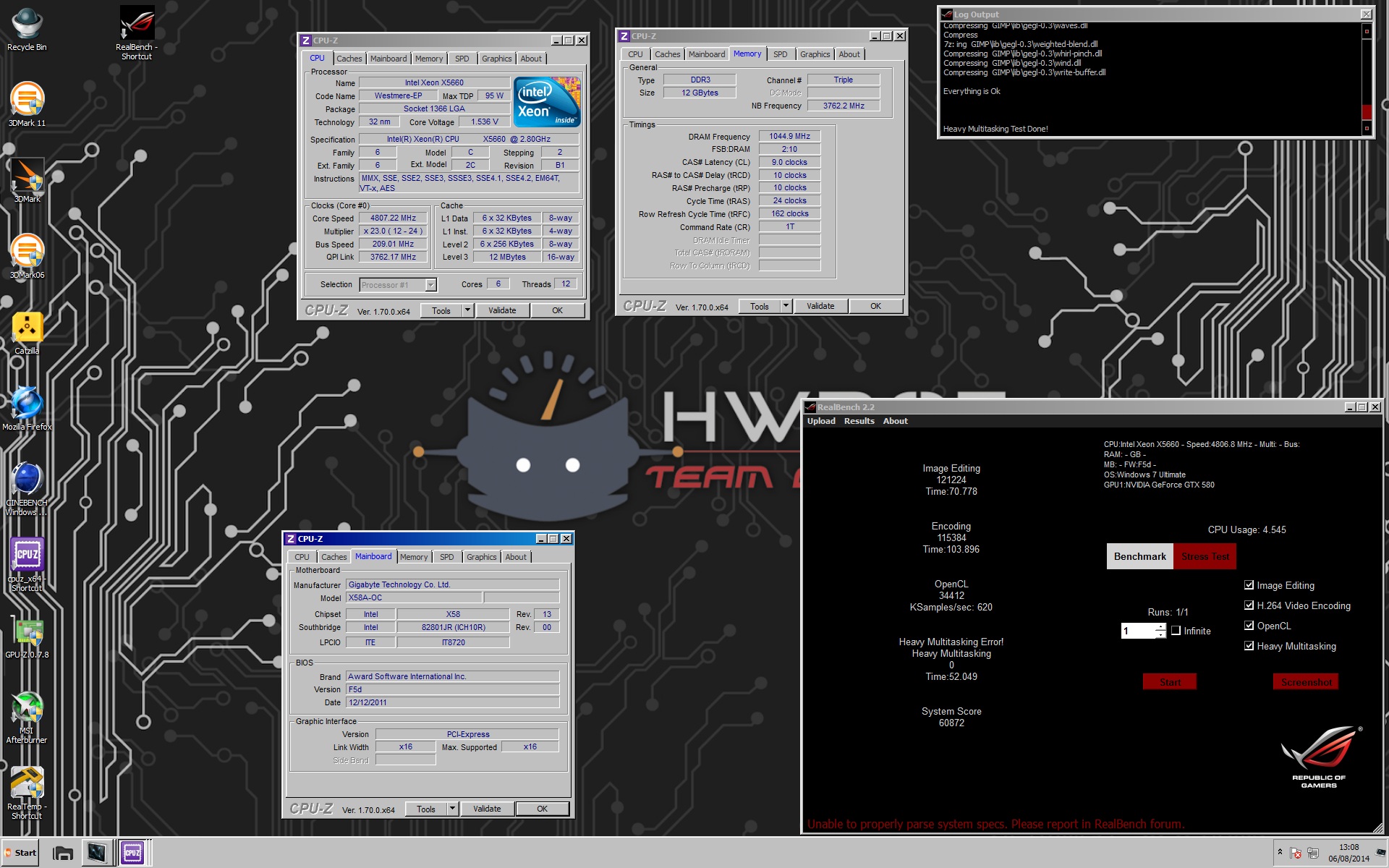Click the network tray icon

1313,853
